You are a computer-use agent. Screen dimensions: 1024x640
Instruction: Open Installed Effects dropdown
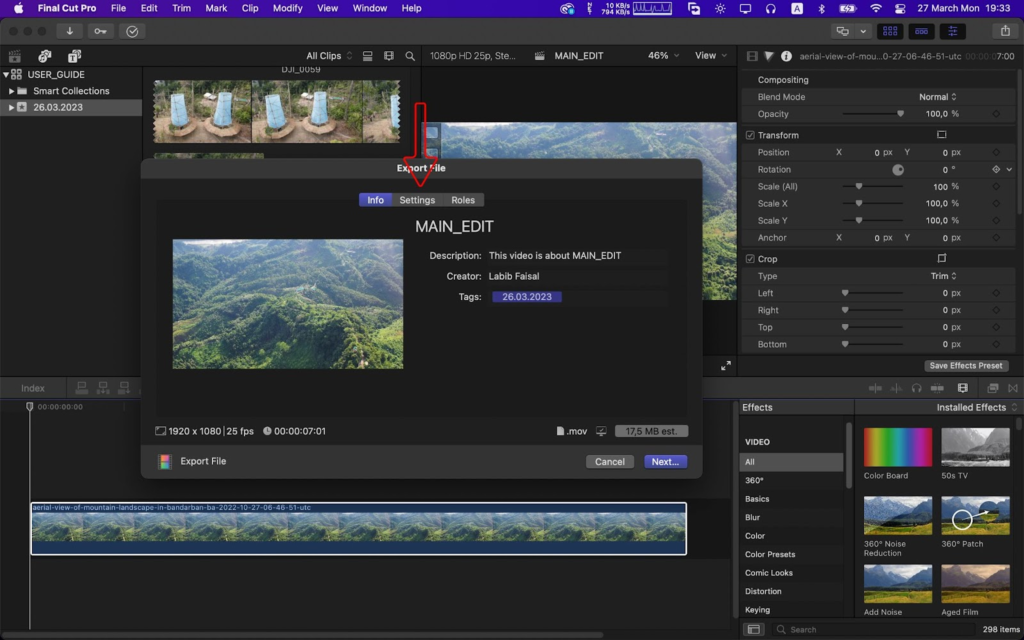pyautogui.click(x=976, y=407)
